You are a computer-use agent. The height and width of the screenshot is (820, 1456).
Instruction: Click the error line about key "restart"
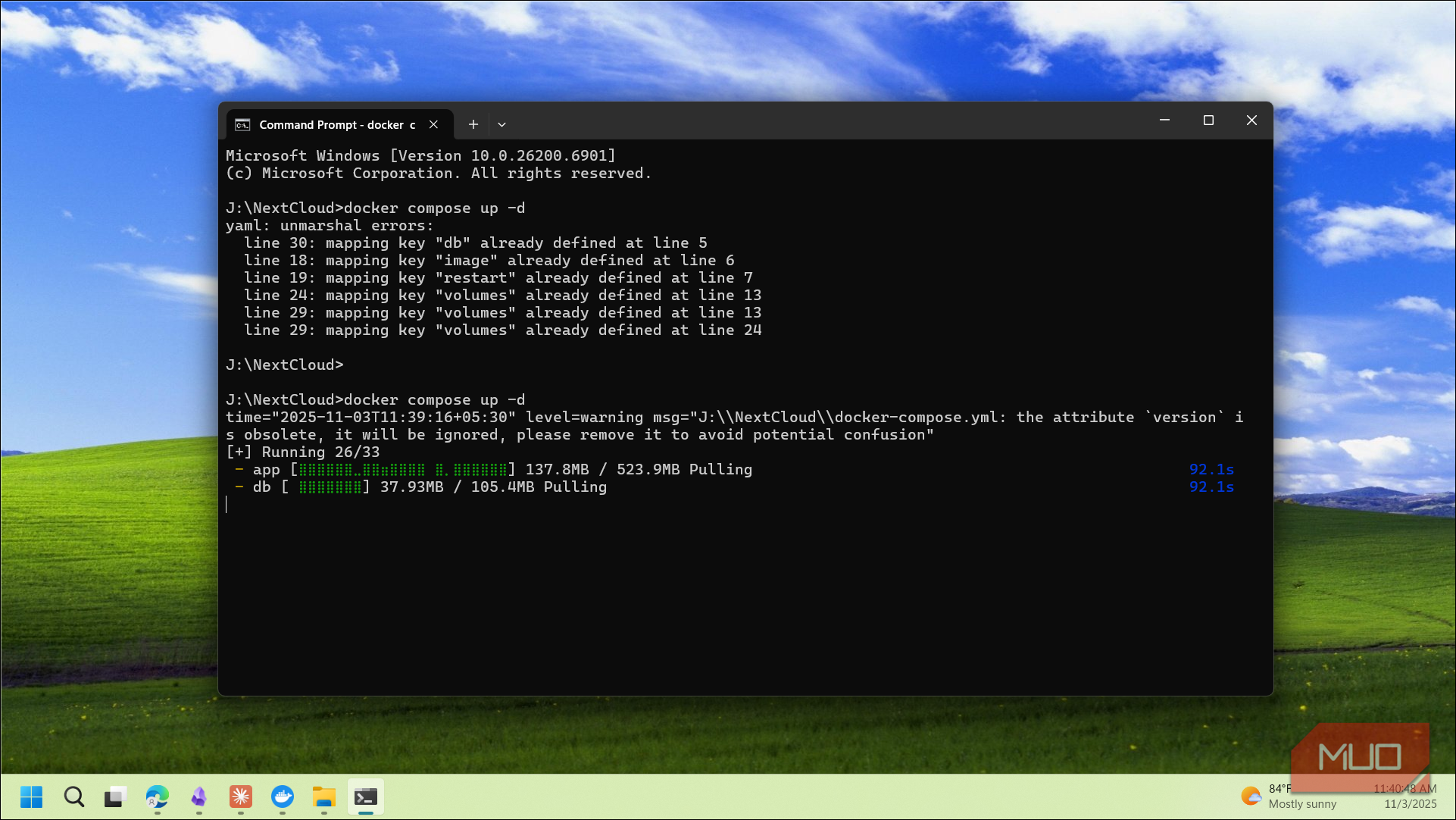coord(498,278)
